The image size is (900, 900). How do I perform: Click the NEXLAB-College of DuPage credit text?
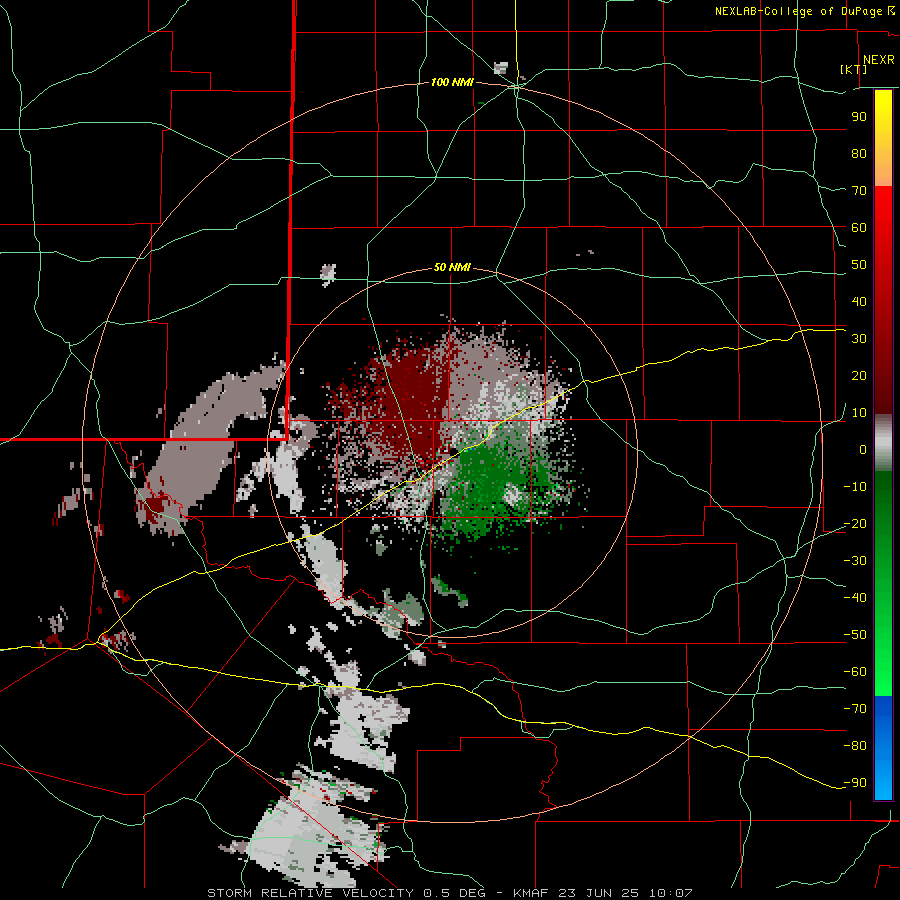click(799, 11)
